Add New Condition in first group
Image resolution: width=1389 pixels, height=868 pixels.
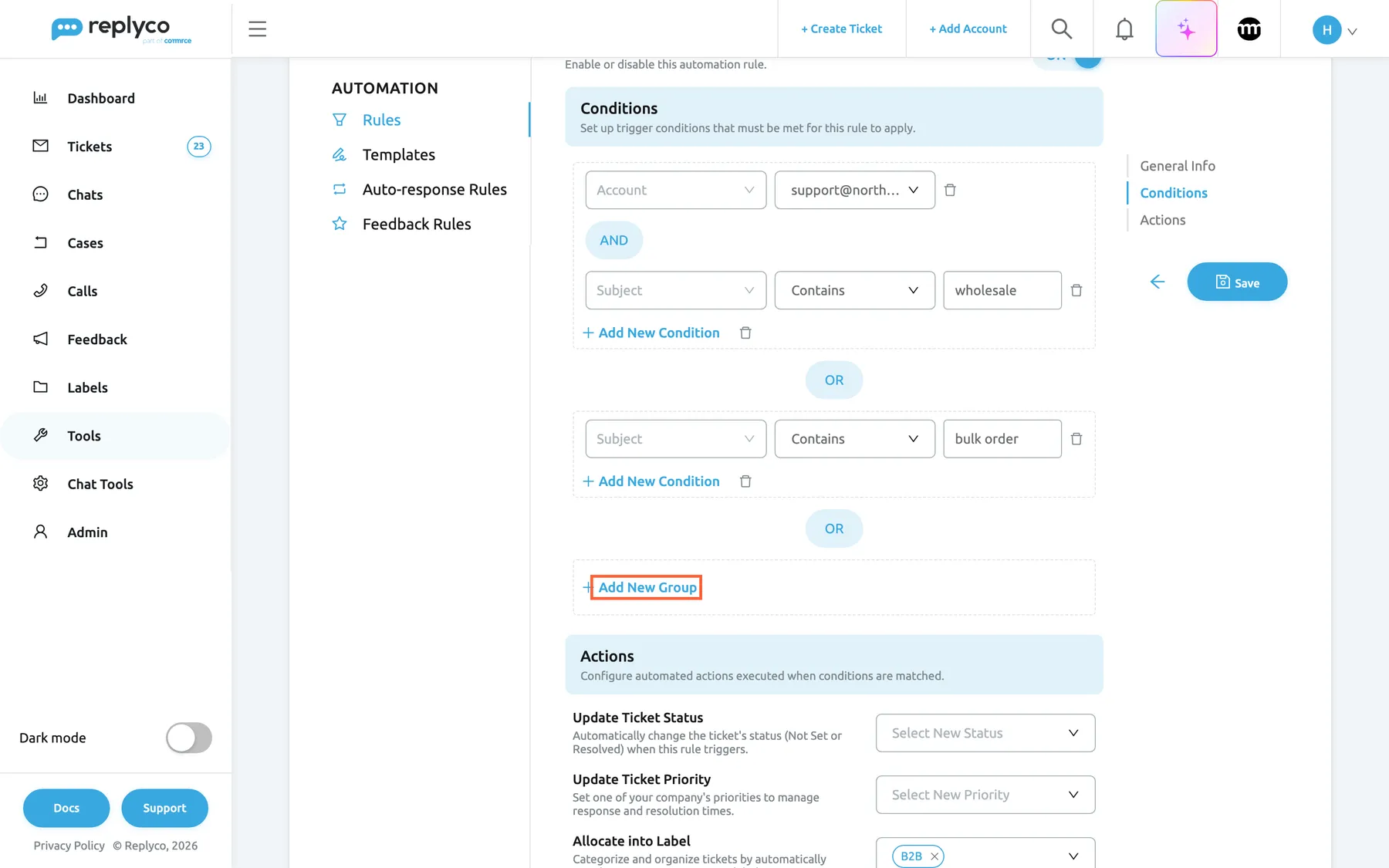[651, 333]
